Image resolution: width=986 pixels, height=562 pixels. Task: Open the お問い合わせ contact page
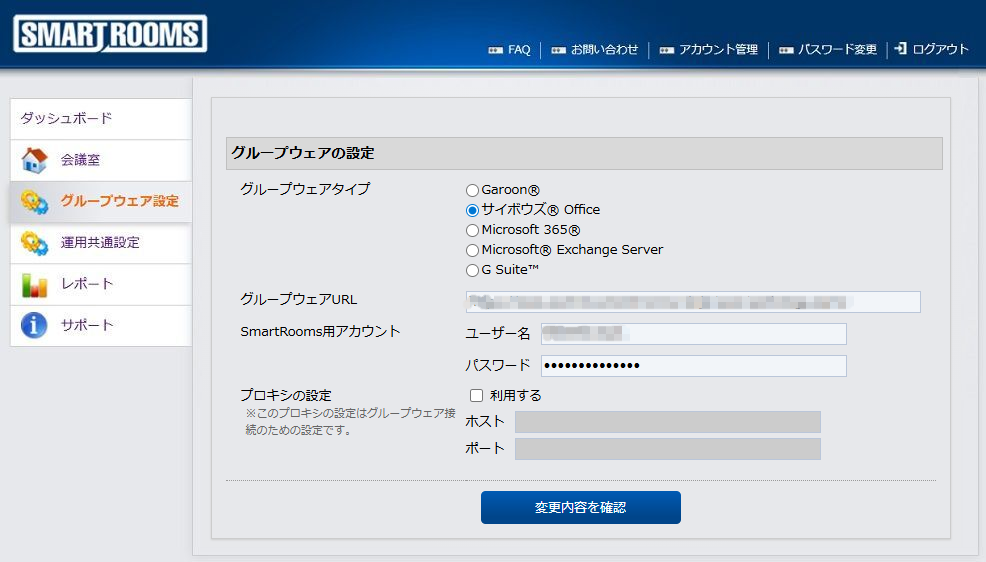604,50
